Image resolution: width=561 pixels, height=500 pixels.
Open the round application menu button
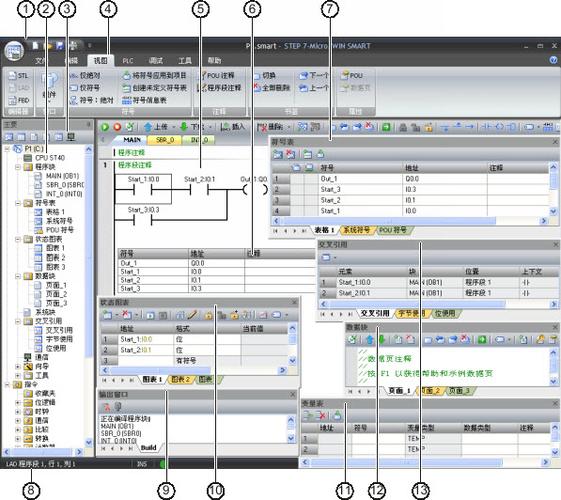pyautogui.click(x=14, y=51)
